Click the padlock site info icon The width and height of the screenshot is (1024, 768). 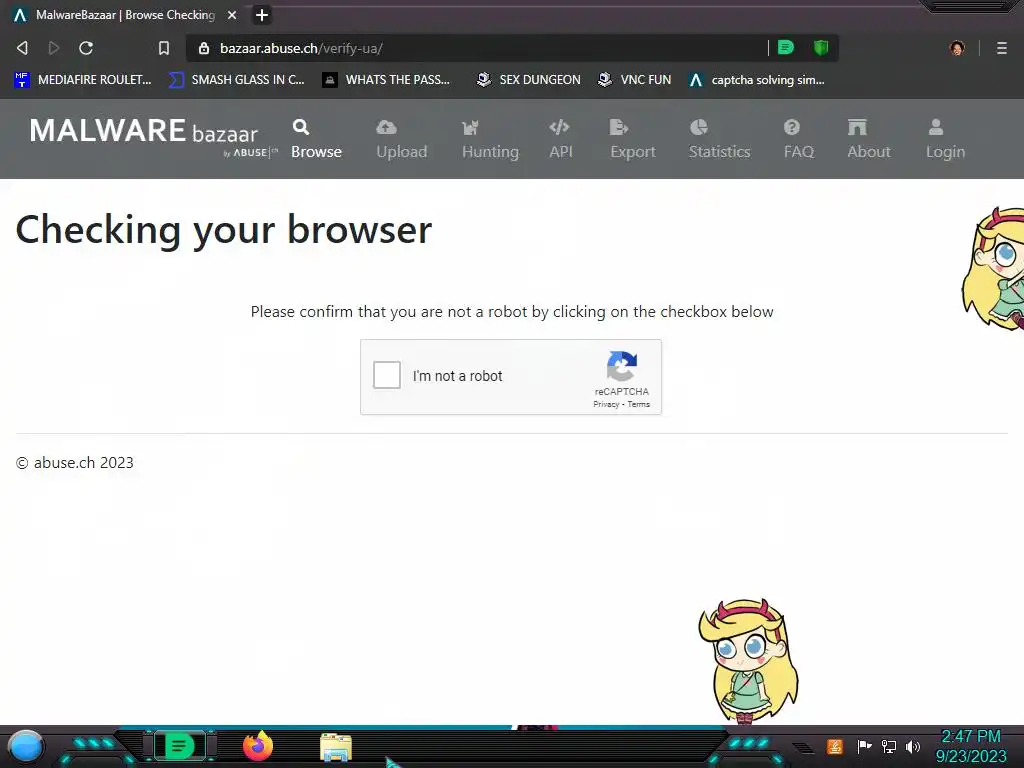coord(204,48)
